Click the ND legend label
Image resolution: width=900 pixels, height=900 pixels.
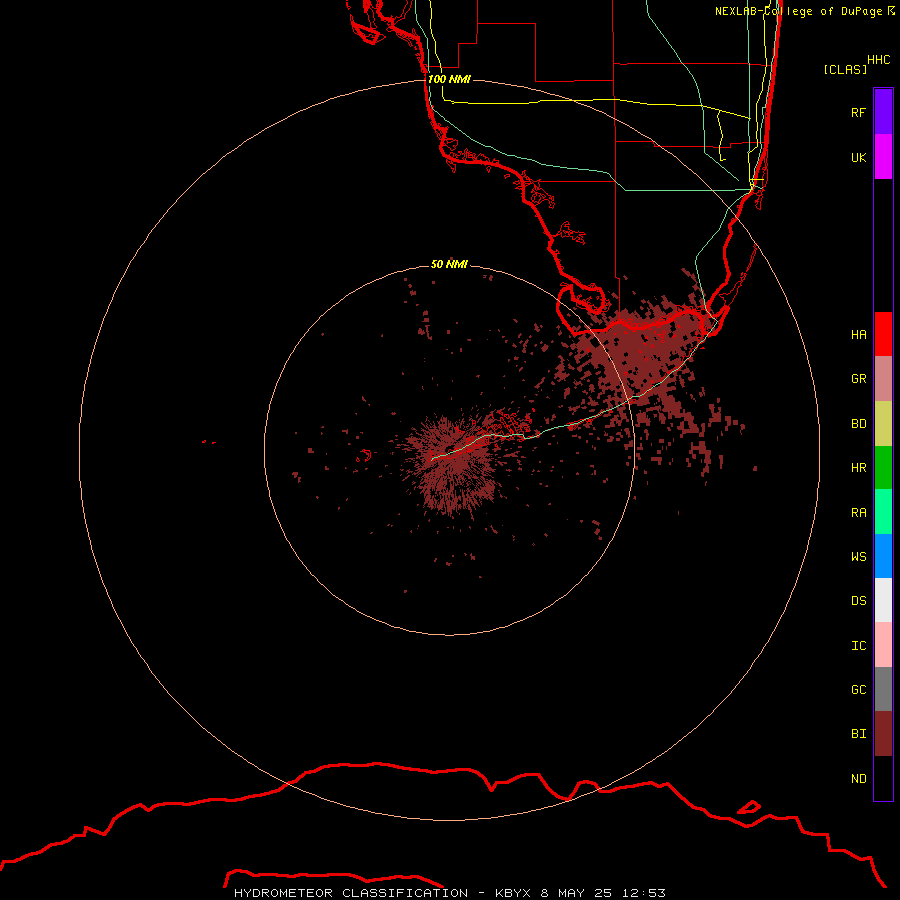pyautogui.click(x=859, y=779)
